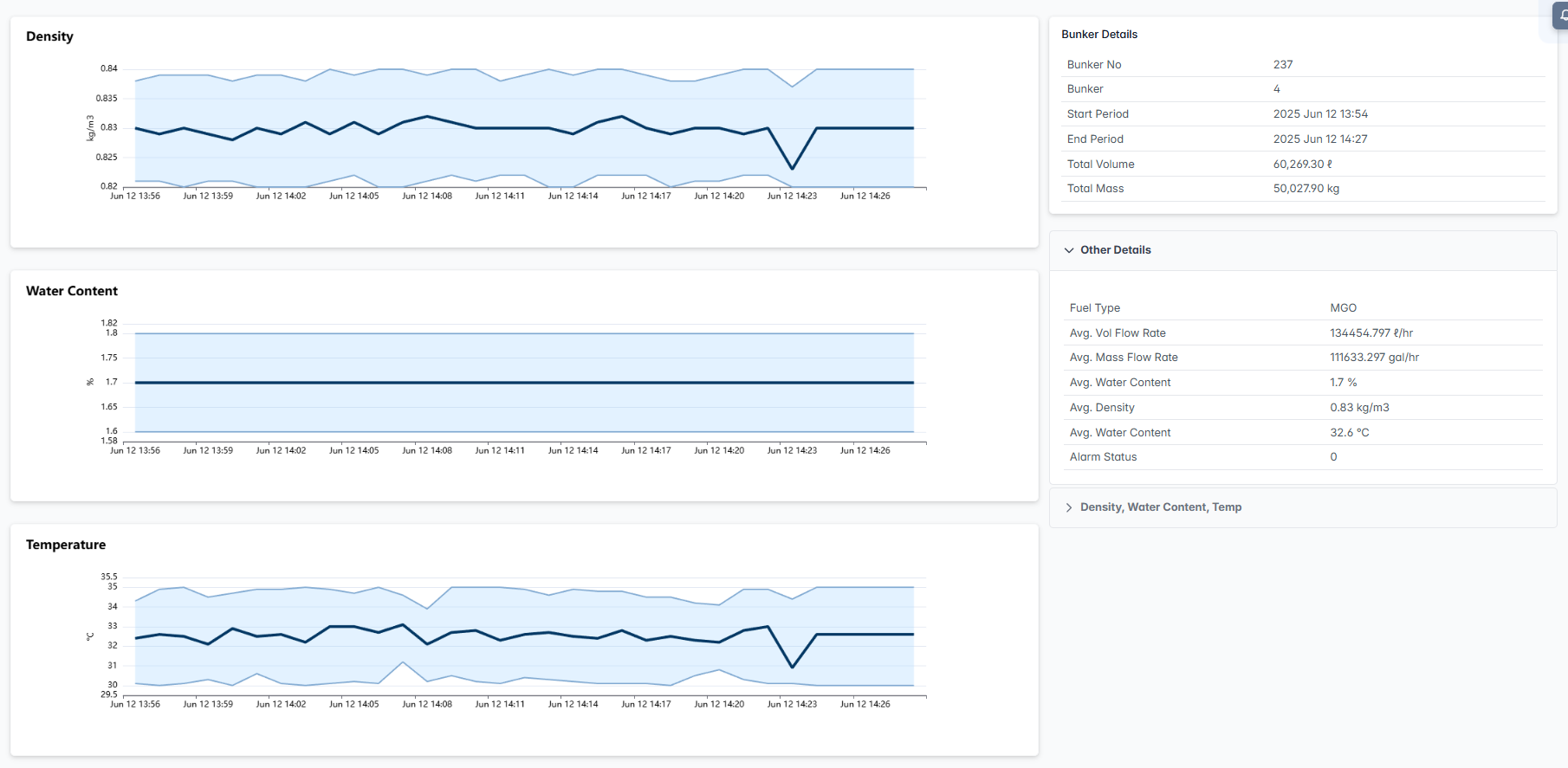Select the Start Period date value

point(1320,114)
